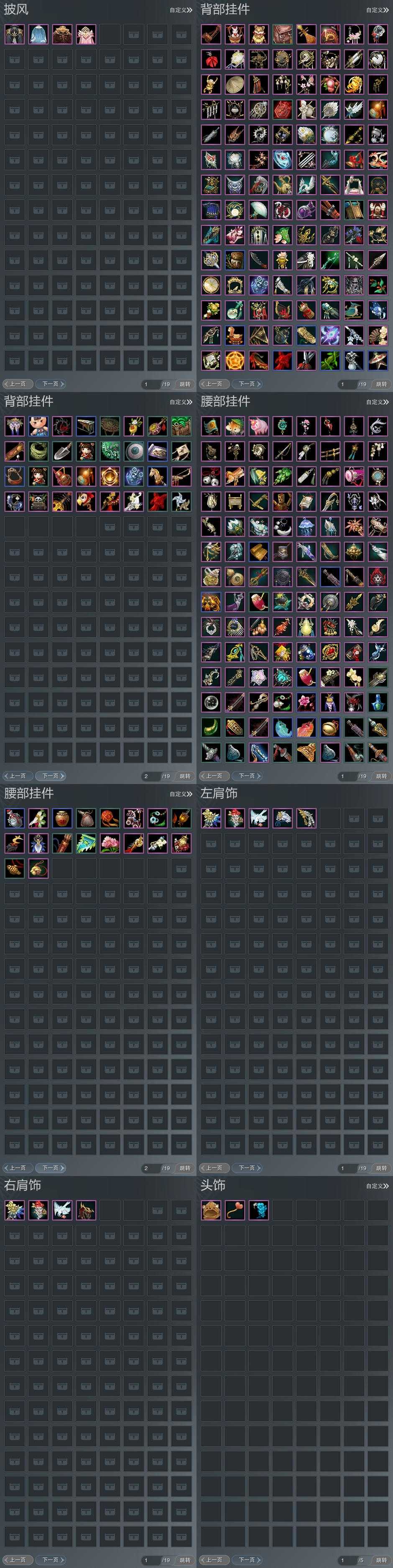The height and width of the screenshot is (1568, 393).
Task: Select the orange toad icon in 头饰
Action: pos(211,1210)
